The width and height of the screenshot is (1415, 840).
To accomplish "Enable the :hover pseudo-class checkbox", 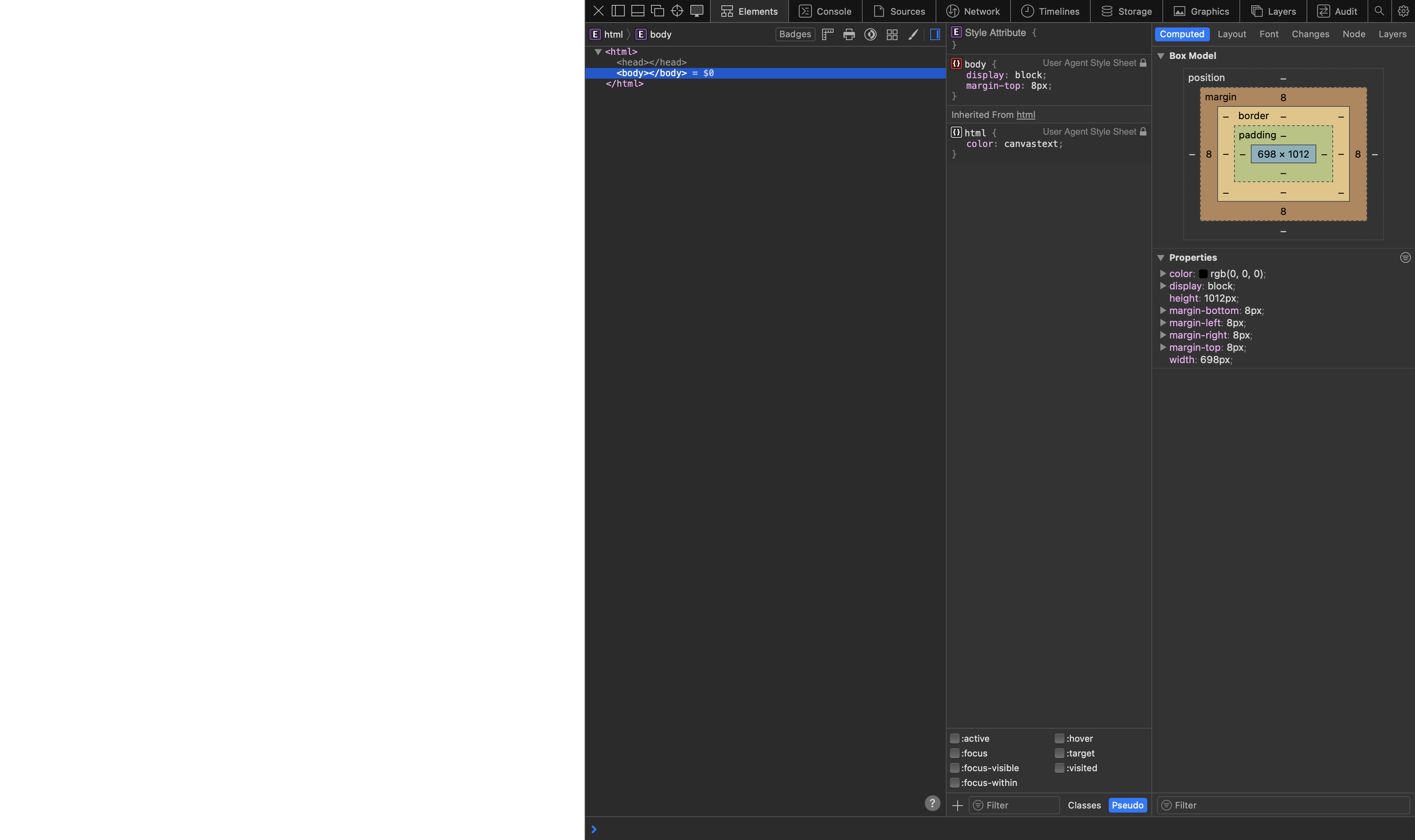I will pyautogui.click(x=1059, y=738).
